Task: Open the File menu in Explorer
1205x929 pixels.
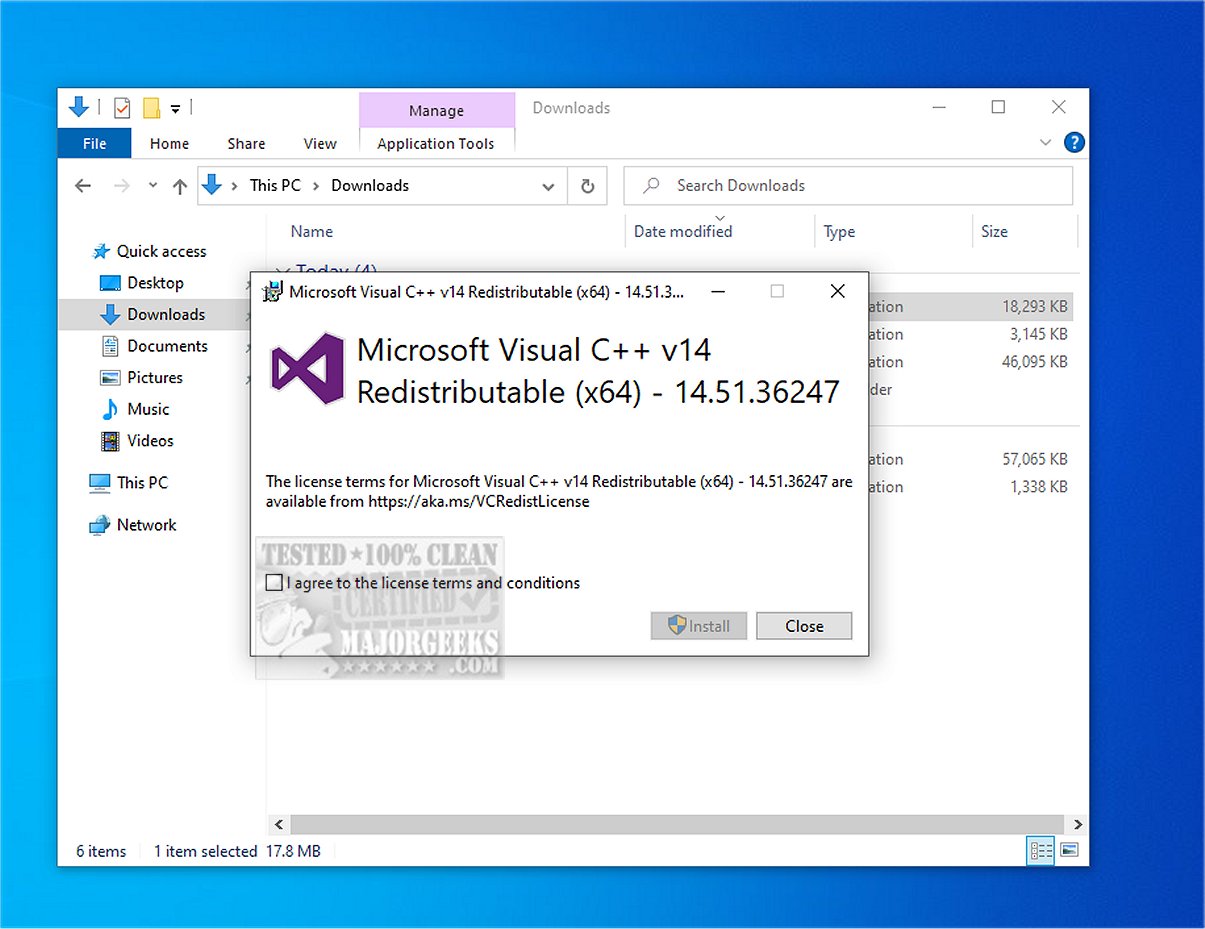Action: pyautogui.click(x=95, y=143)
